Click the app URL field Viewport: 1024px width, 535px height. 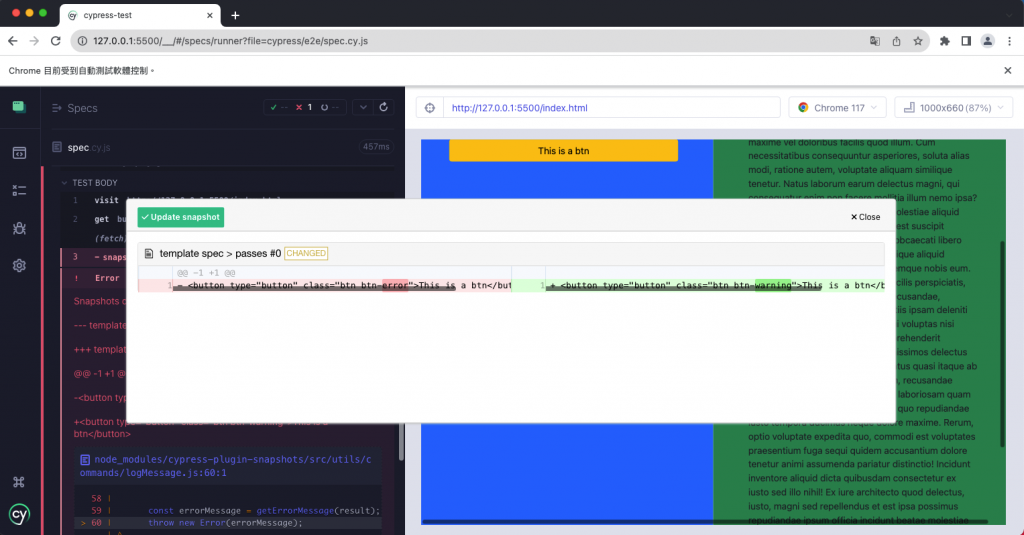[611, 108]
